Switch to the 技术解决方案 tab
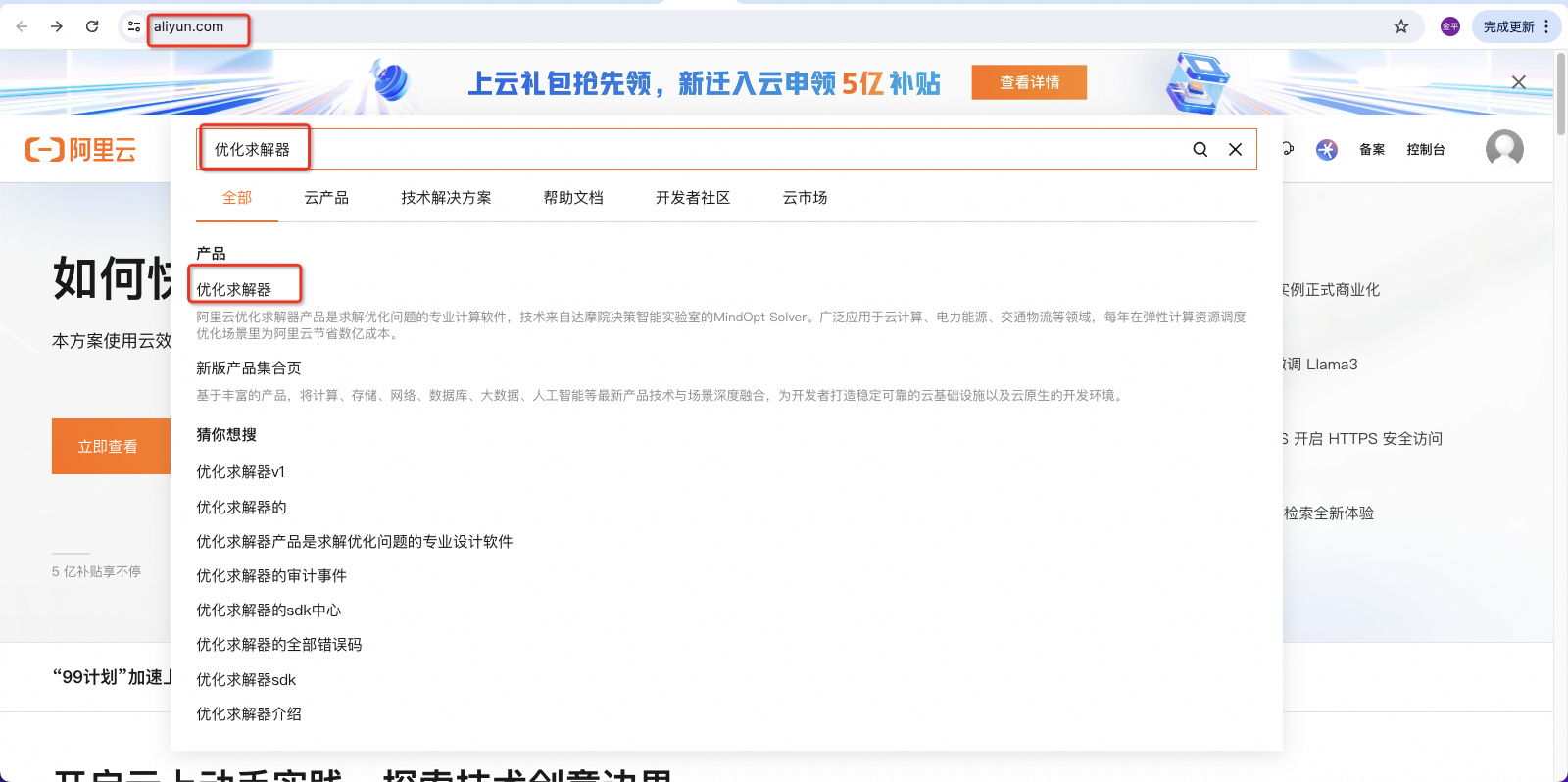The height and width of the screenshot is (782, 1568). (x=446, y=198)
